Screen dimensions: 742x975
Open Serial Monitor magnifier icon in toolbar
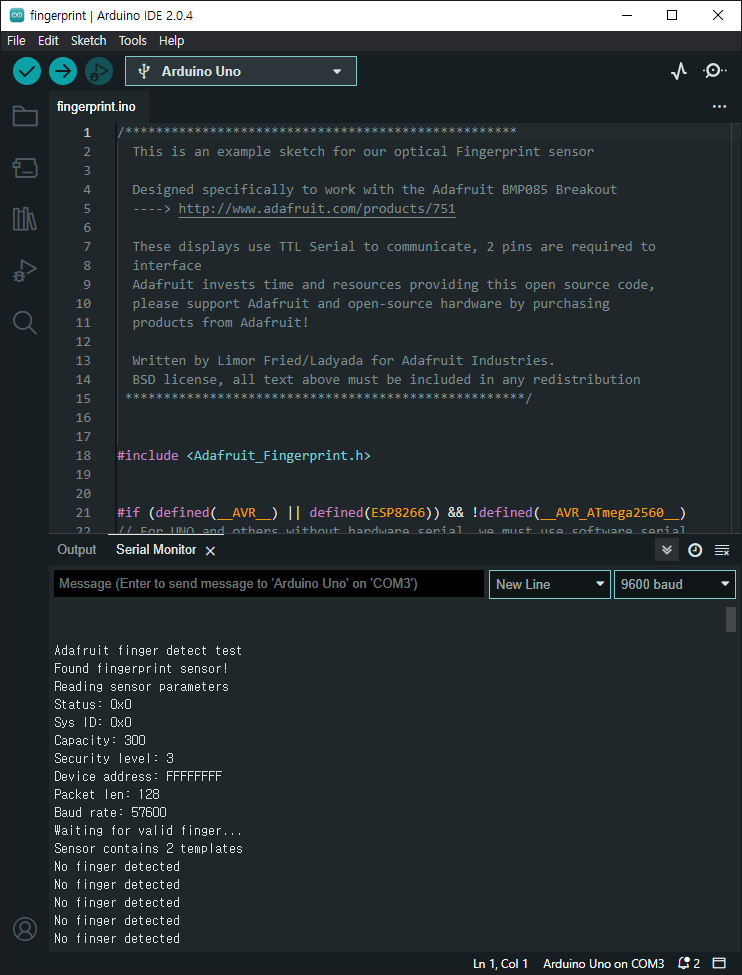(x=715, y=71)
